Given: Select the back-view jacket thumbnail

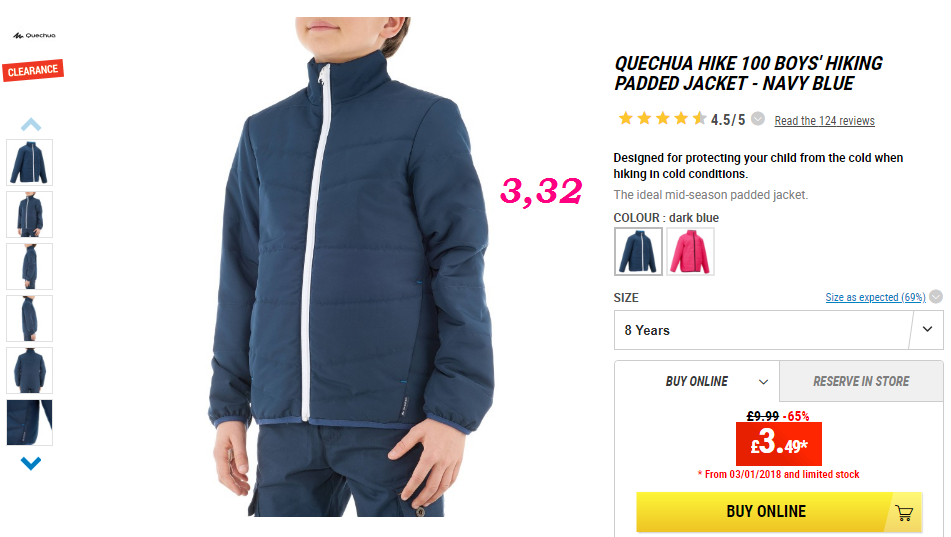Looking at the screenshot, I should point(30,371).
